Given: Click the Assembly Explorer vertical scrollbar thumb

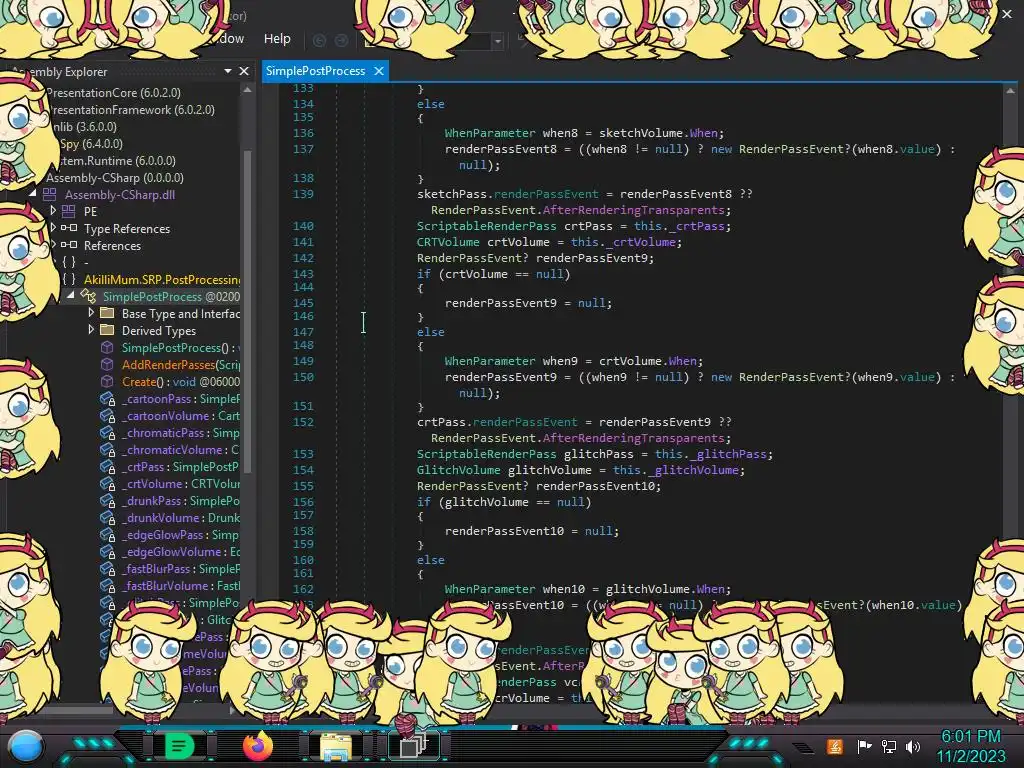Looking at the screenshot, I should [248, 310].
